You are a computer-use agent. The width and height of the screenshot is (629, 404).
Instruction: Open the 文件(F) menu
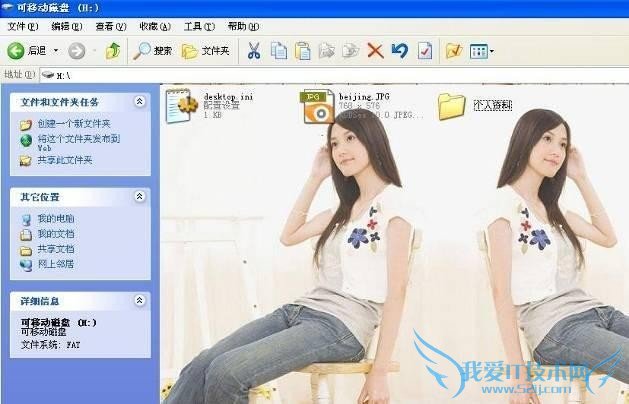click(23, 26)
